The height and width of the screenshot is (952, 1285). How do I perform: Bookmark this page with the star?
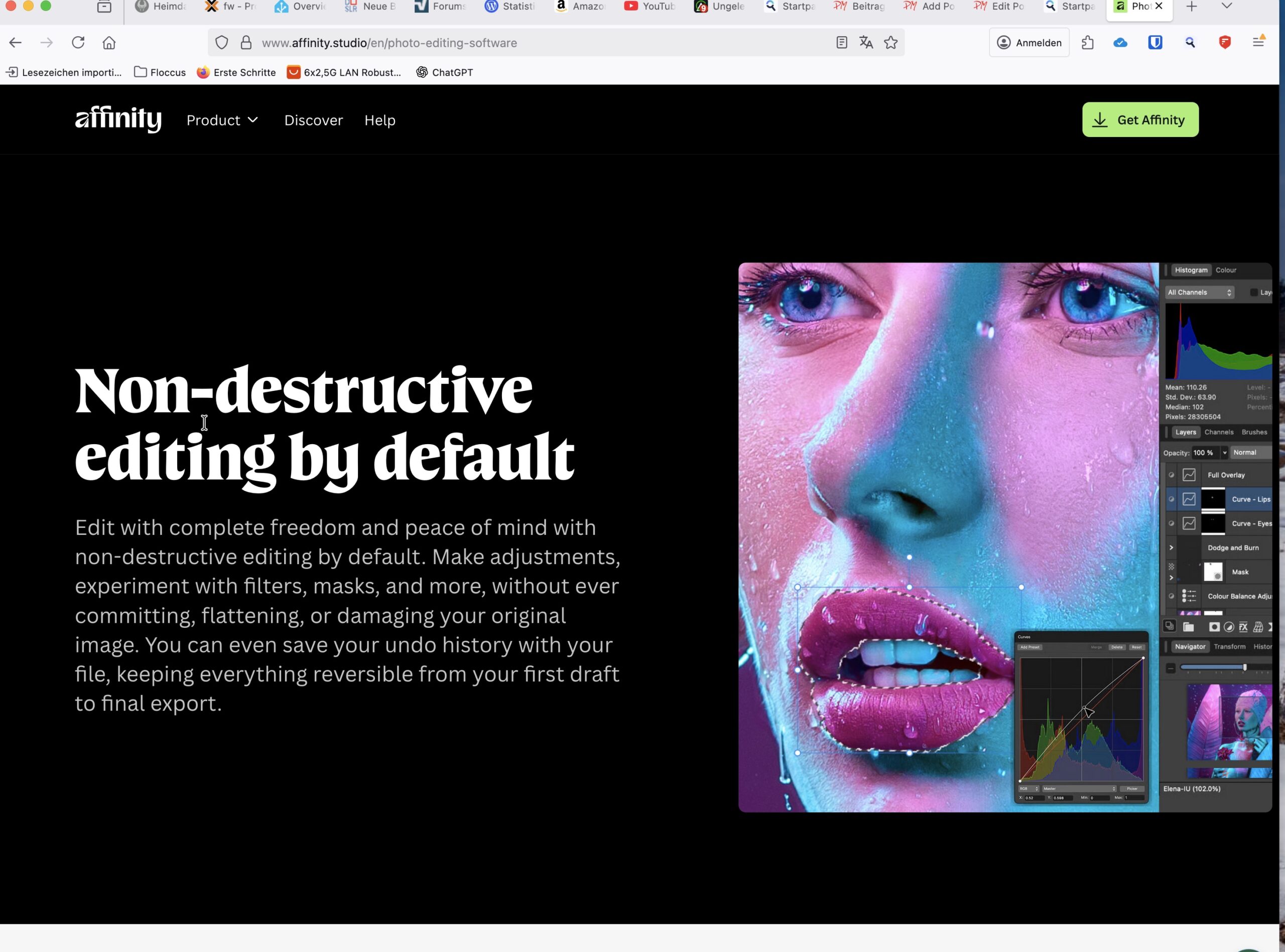pos(891,43)
